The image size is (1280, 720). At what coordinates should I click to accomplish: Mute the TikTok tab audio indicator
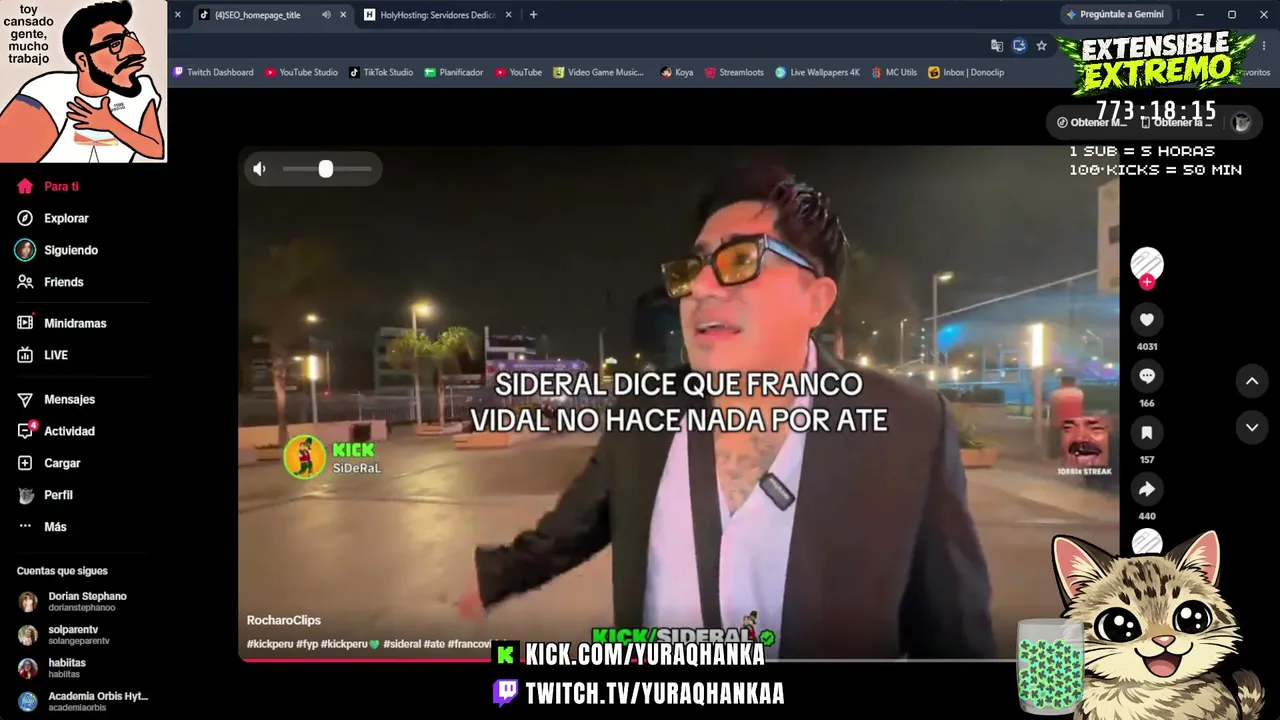click(326, 15)
